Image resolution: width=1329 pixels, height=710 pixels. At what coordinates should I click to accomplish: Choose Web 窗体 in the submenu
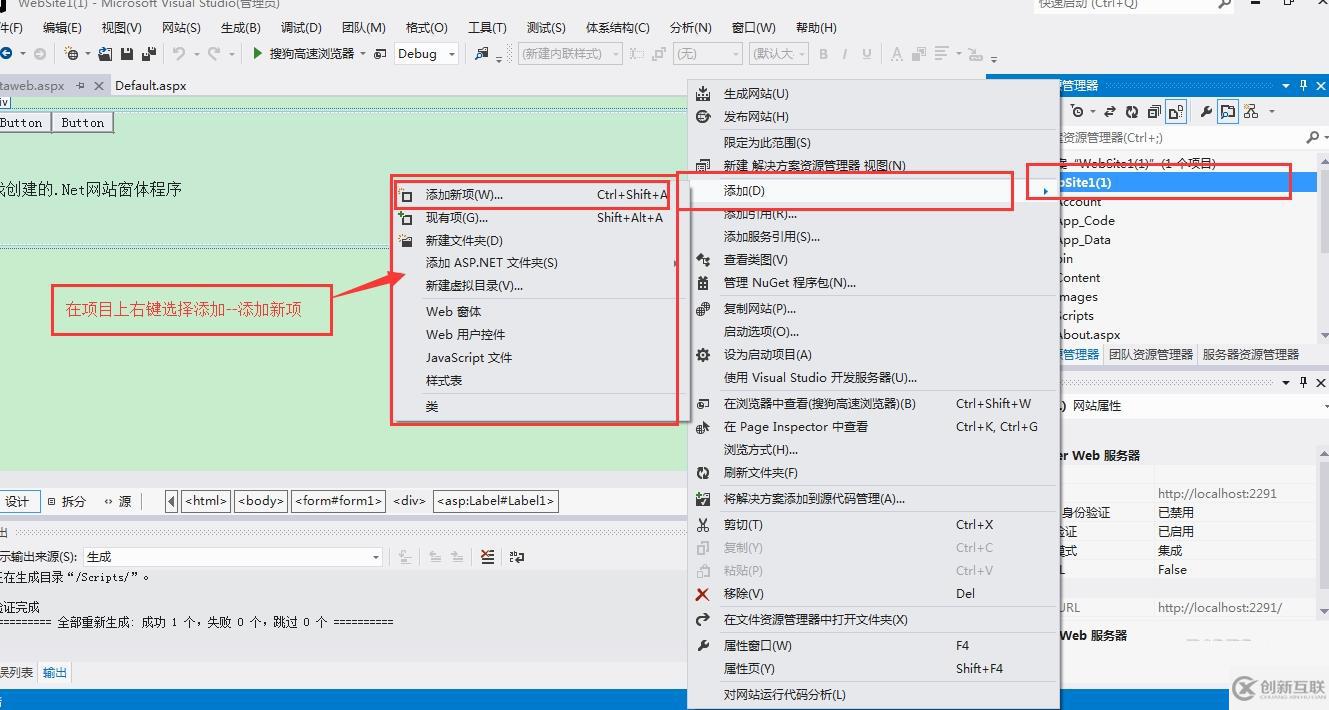click(532, 311)
